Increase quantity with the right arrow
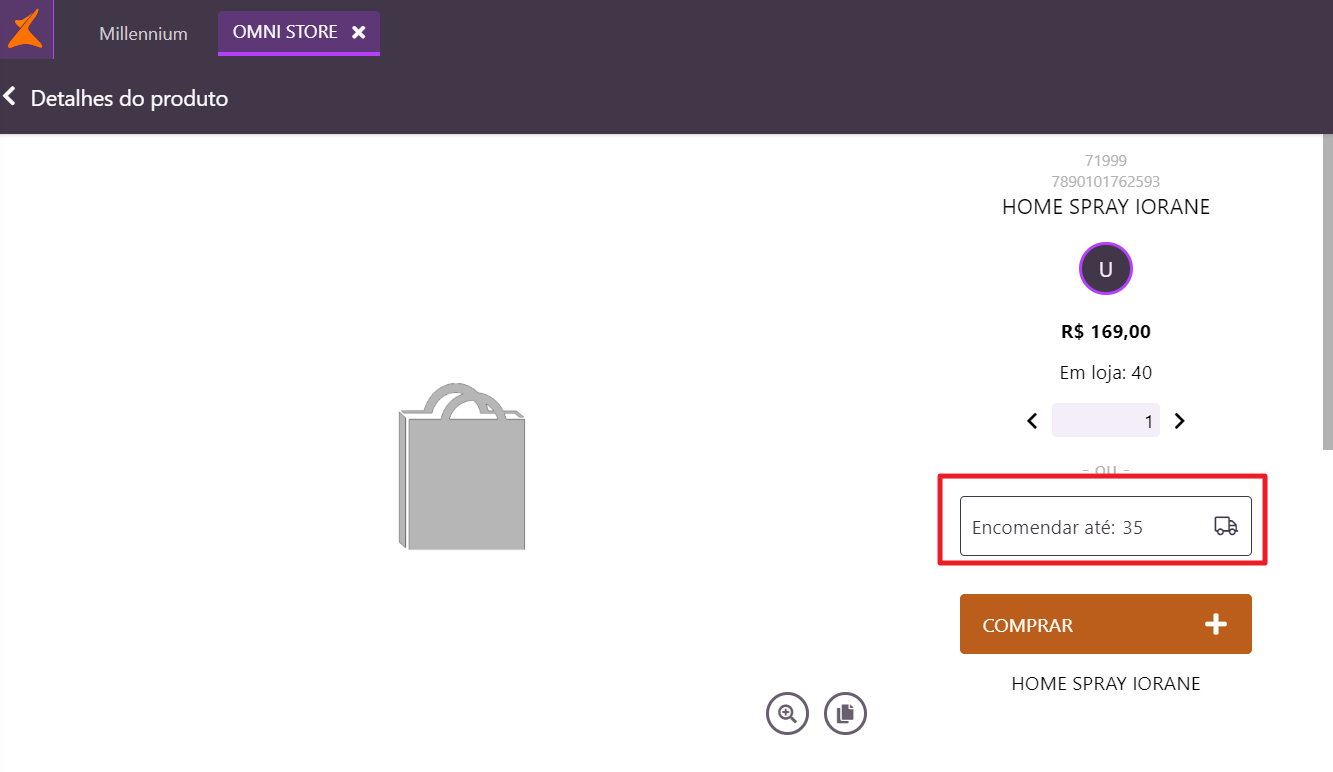Screen dimensions: 1333x772 pyautogui.click(x=1179, y=421)
